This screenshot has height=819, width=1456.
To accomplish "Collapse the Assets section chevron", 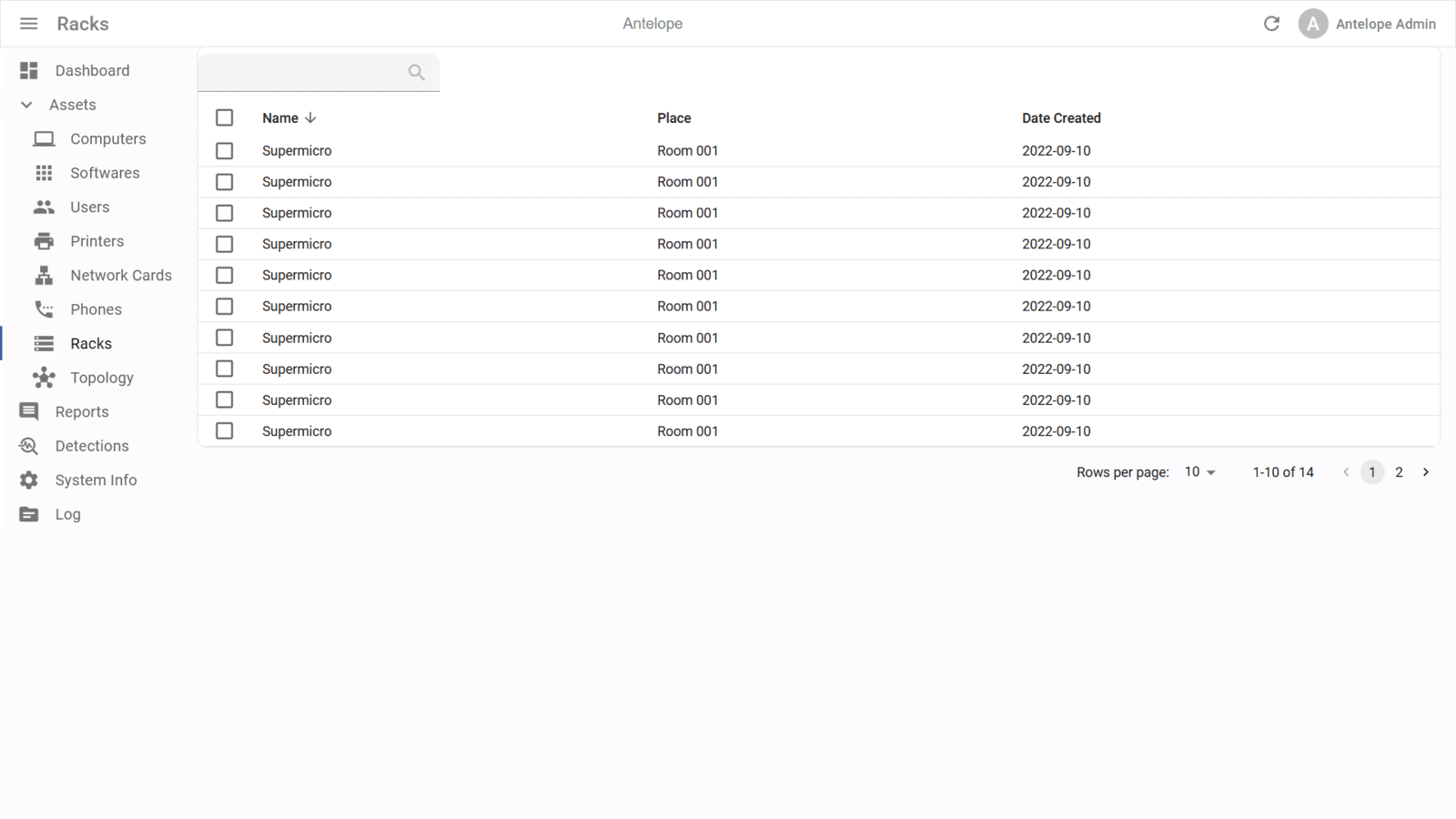I will tap(26, 105).
